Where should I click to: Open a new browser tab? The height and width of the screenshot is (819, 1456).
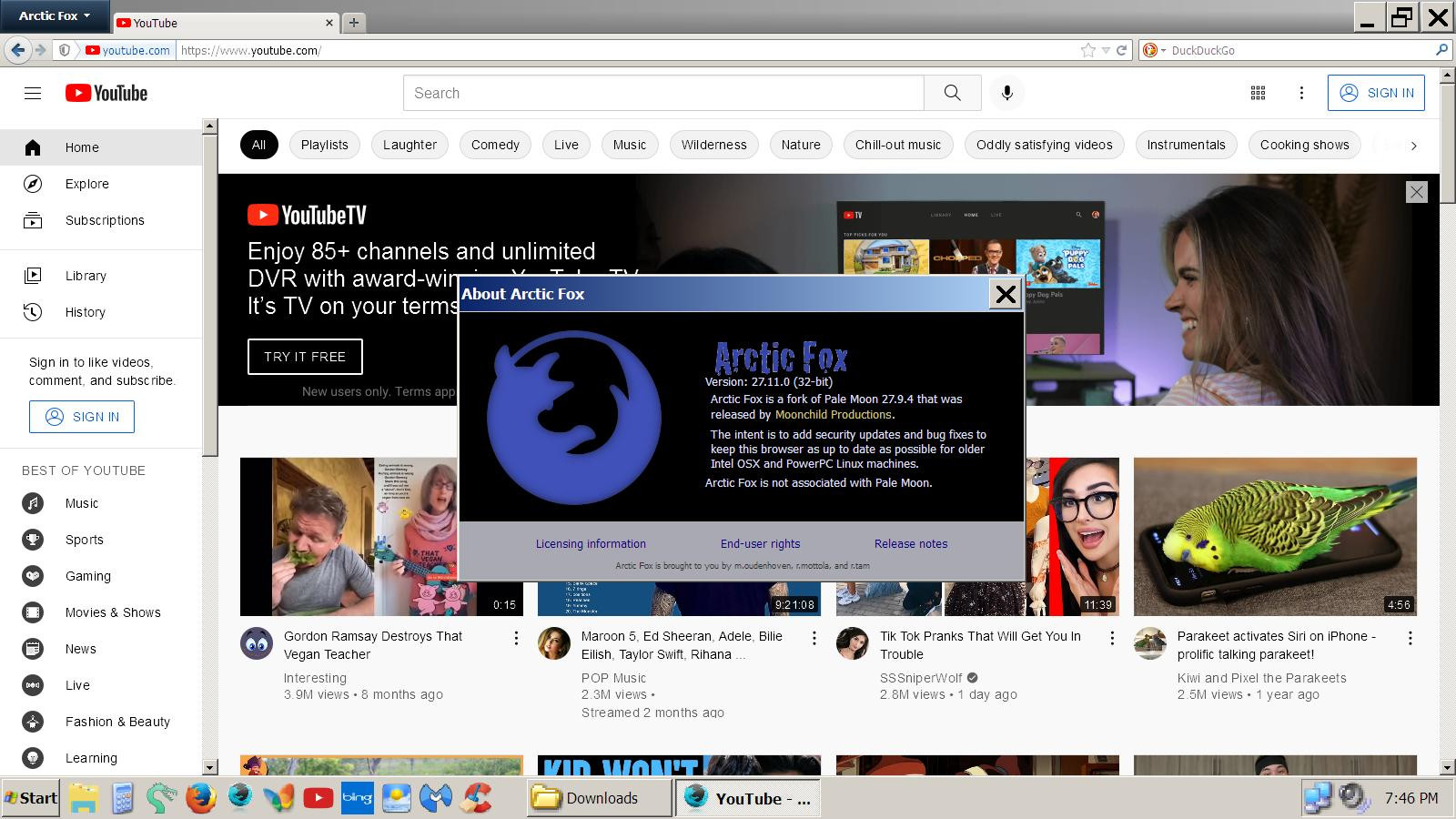[354, 23]
